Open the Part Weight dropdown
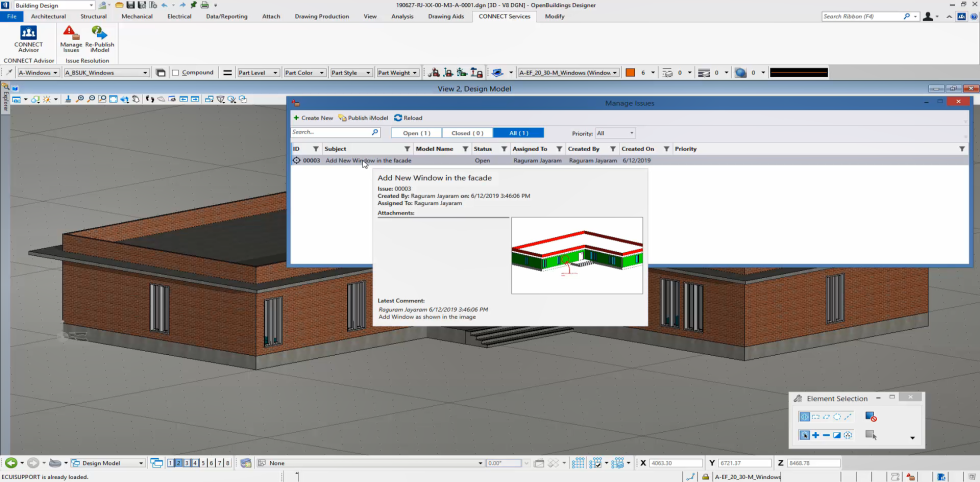The image size is (980, 482). pyautogui.click(x=398, y=73)
